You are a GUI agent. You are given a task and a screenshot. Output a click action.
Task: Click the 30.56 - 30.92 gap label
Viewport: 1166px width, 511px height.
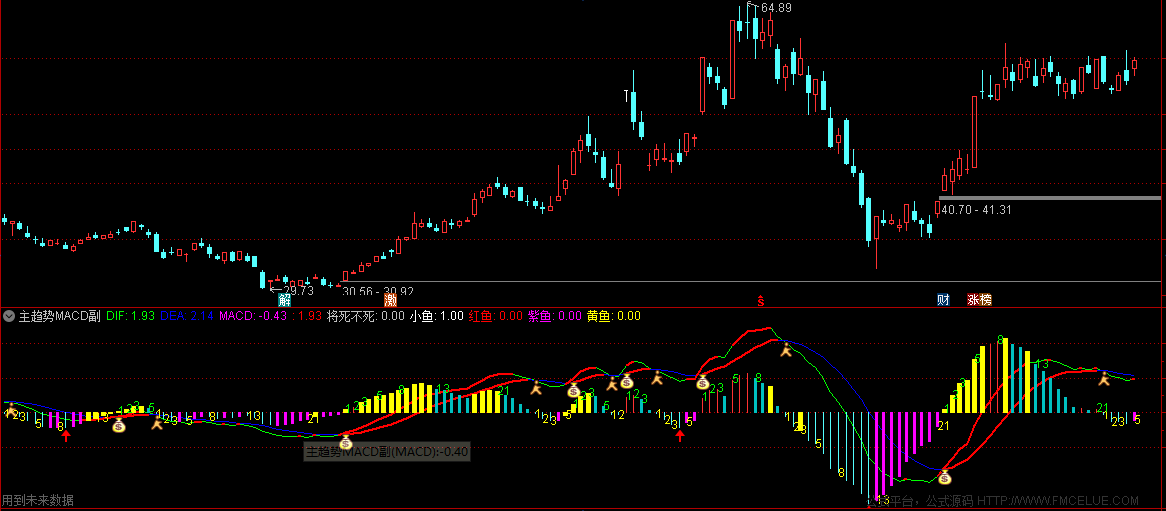[378, 292]
